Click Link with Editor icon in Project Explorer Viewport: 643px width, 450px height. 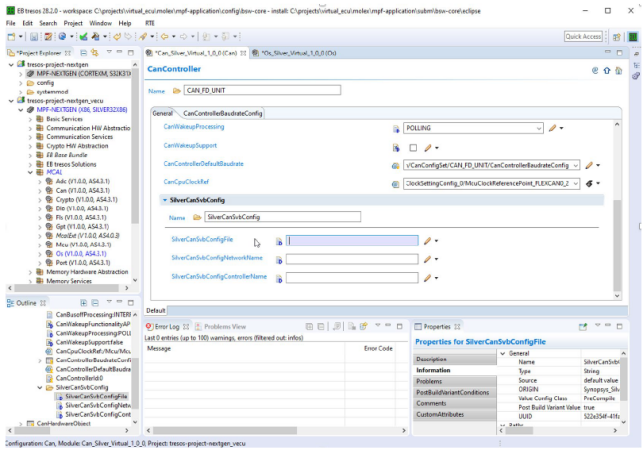(x=95, y=53)
